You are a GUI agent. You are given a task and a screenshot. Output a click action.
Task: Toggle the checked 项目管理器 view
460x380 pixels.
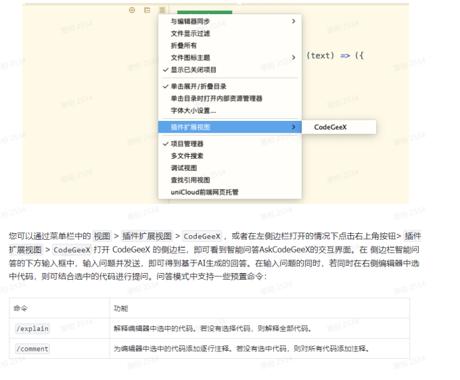tap(230, 144)
